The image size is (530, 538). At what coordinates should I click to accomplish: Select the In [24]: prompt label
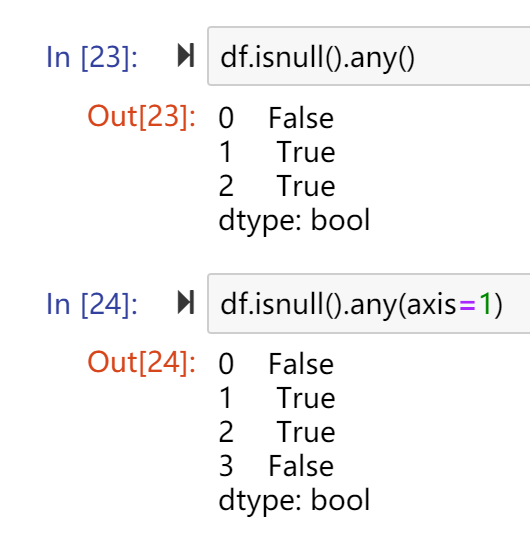[x=92, y=304]
